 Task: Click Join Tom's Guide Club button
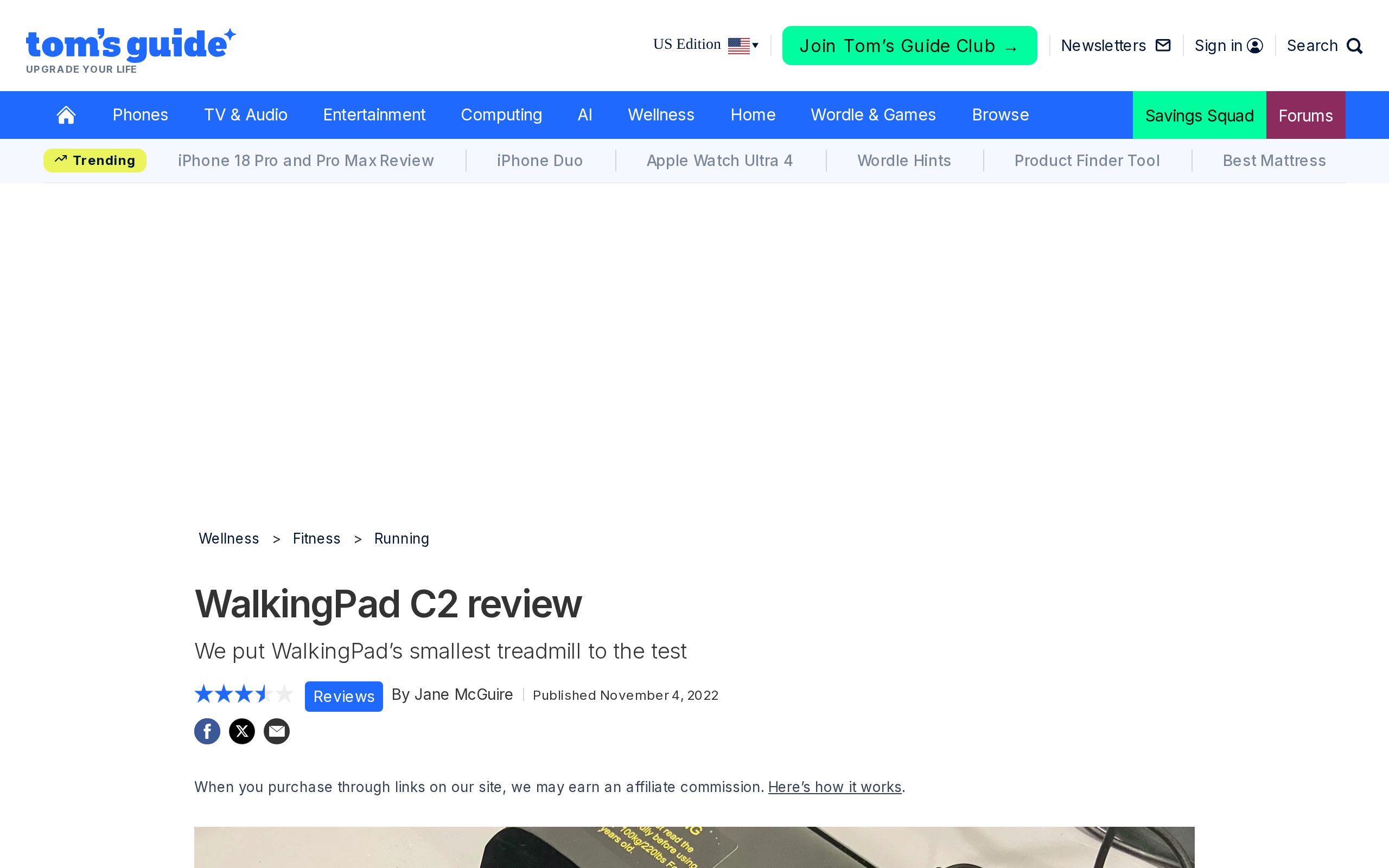[x=909, y=46]
